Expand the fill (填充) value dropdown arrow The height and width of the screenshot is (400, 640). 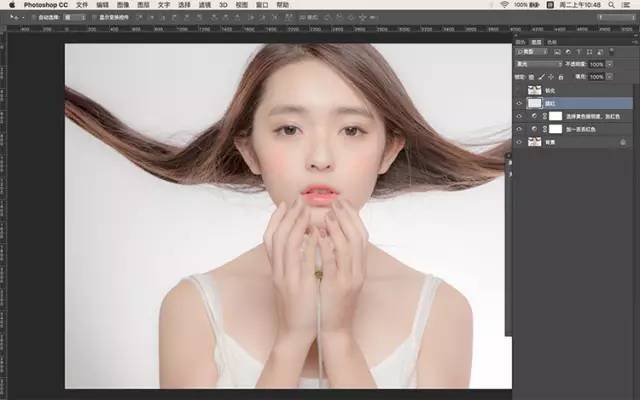pyautogui.click(x=609, y=76)
